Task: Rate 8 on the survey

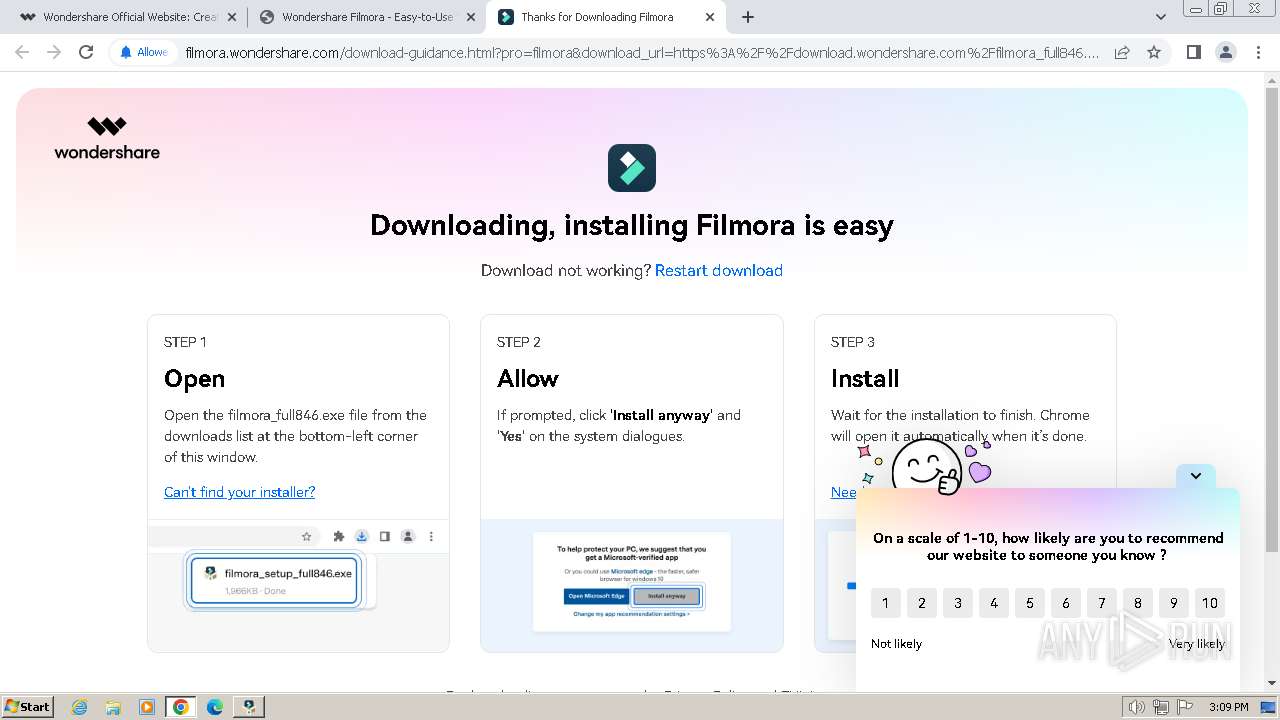Action: click(x=1137, y=603)
